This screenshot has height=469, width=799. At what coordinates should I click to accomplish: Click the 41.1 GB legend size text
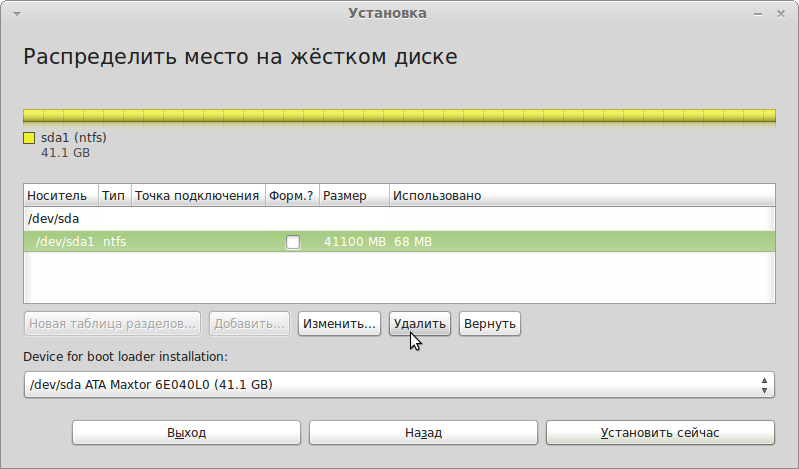tap(66, 152)
